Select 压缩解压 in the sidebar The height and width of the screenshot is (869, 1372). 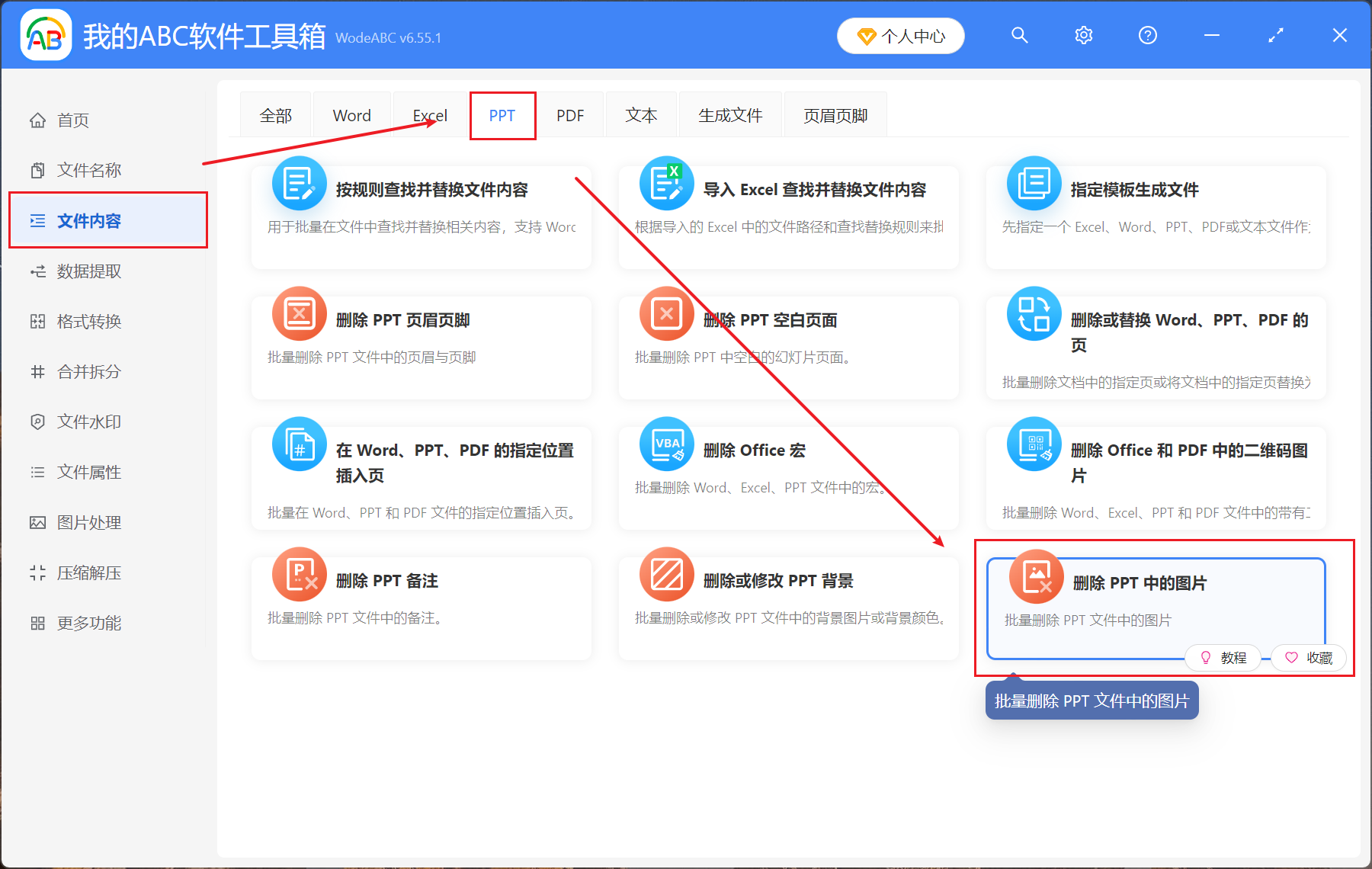tap(88, 572)
